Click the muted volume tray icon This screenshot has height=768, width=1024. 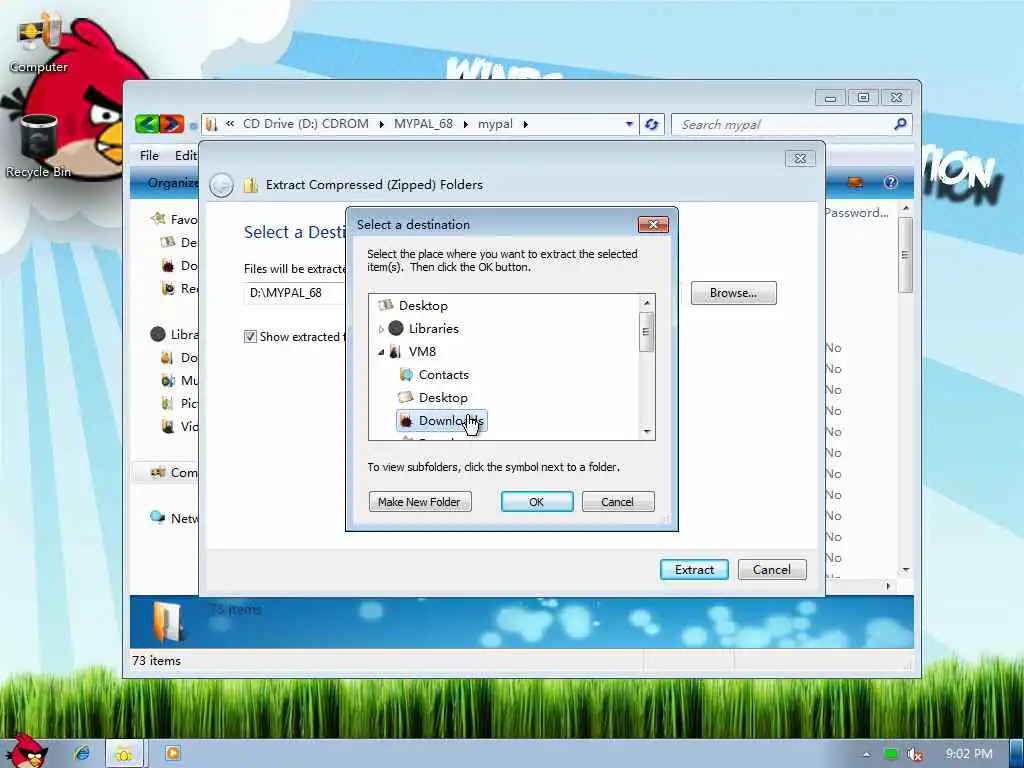pos(914,754)
